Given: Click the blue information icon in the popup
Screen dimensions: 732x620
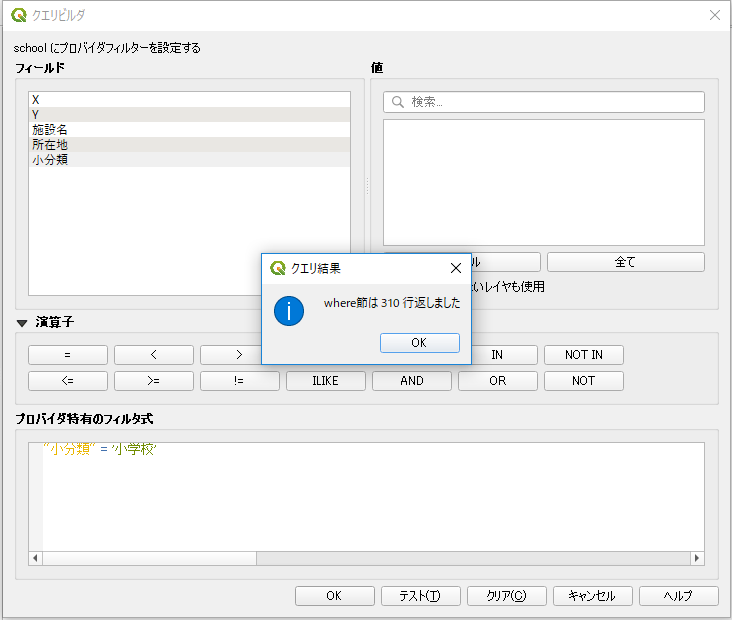Looking at the screenshot, I should (289, 311).
